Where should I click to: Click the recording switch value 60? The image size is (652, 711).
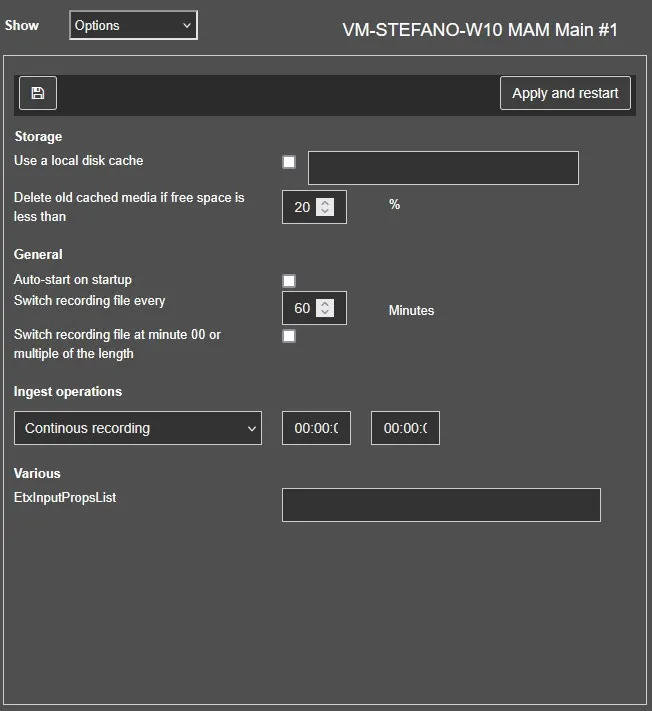point(301,309)
